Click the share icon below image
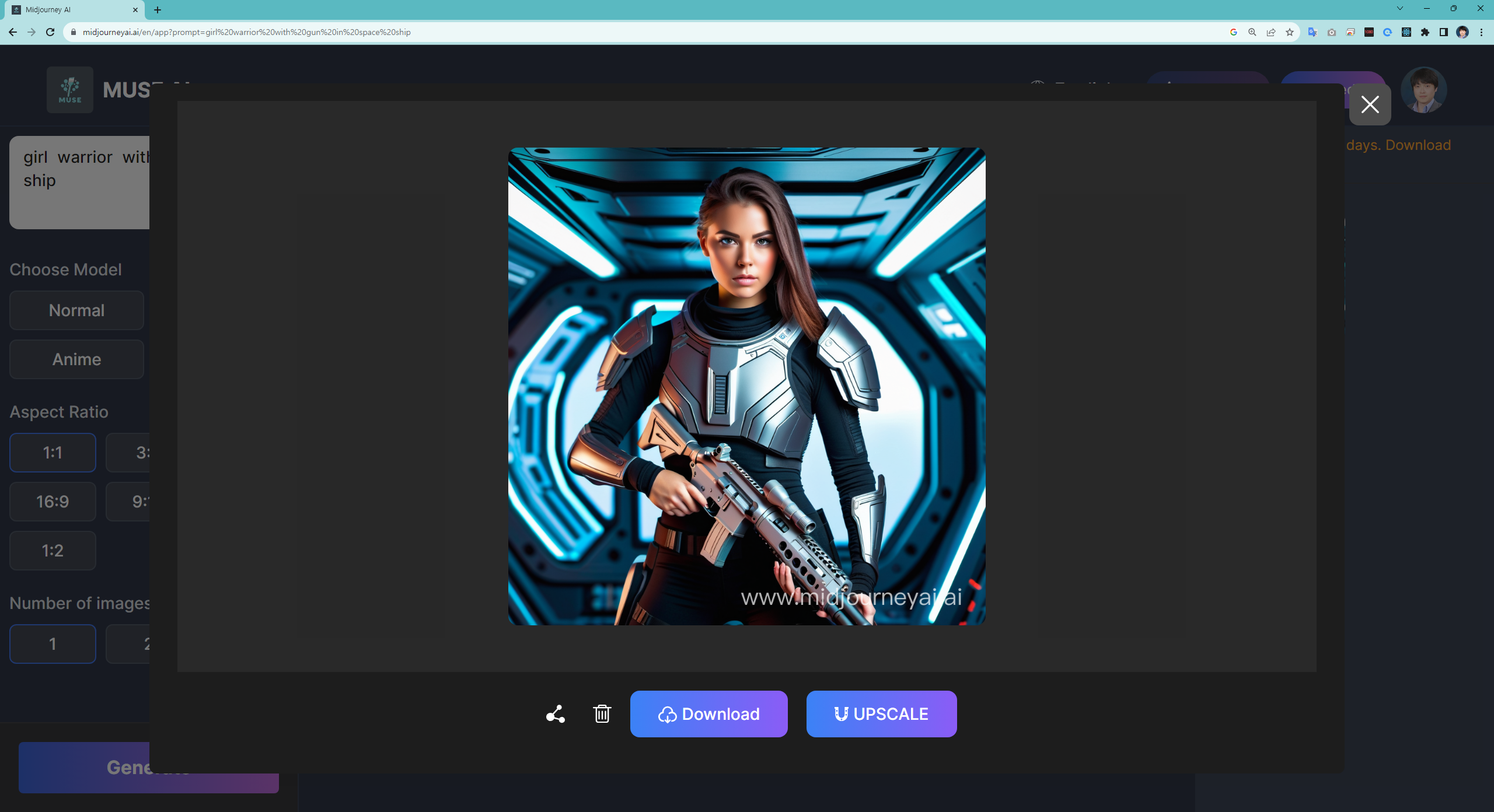This screenshot has width=1494, height=812. [555, 714]
